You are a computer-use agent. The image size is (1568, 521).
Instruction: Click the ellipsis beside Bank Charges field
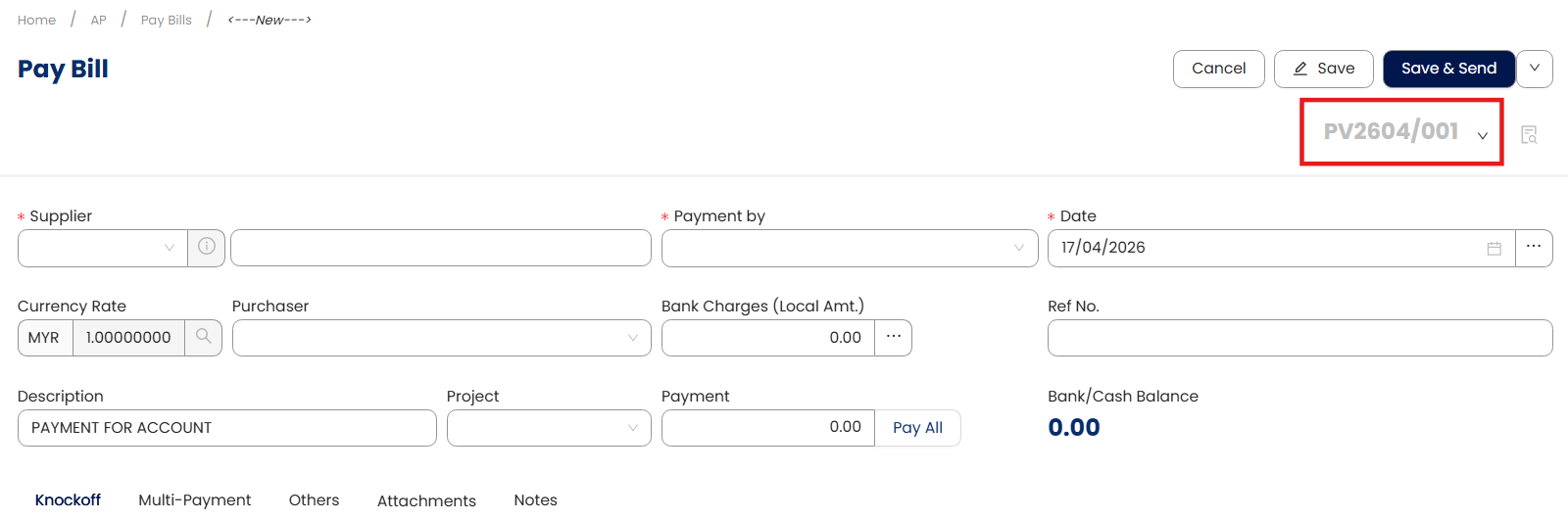pyautogui.click(x=893, y=337)
